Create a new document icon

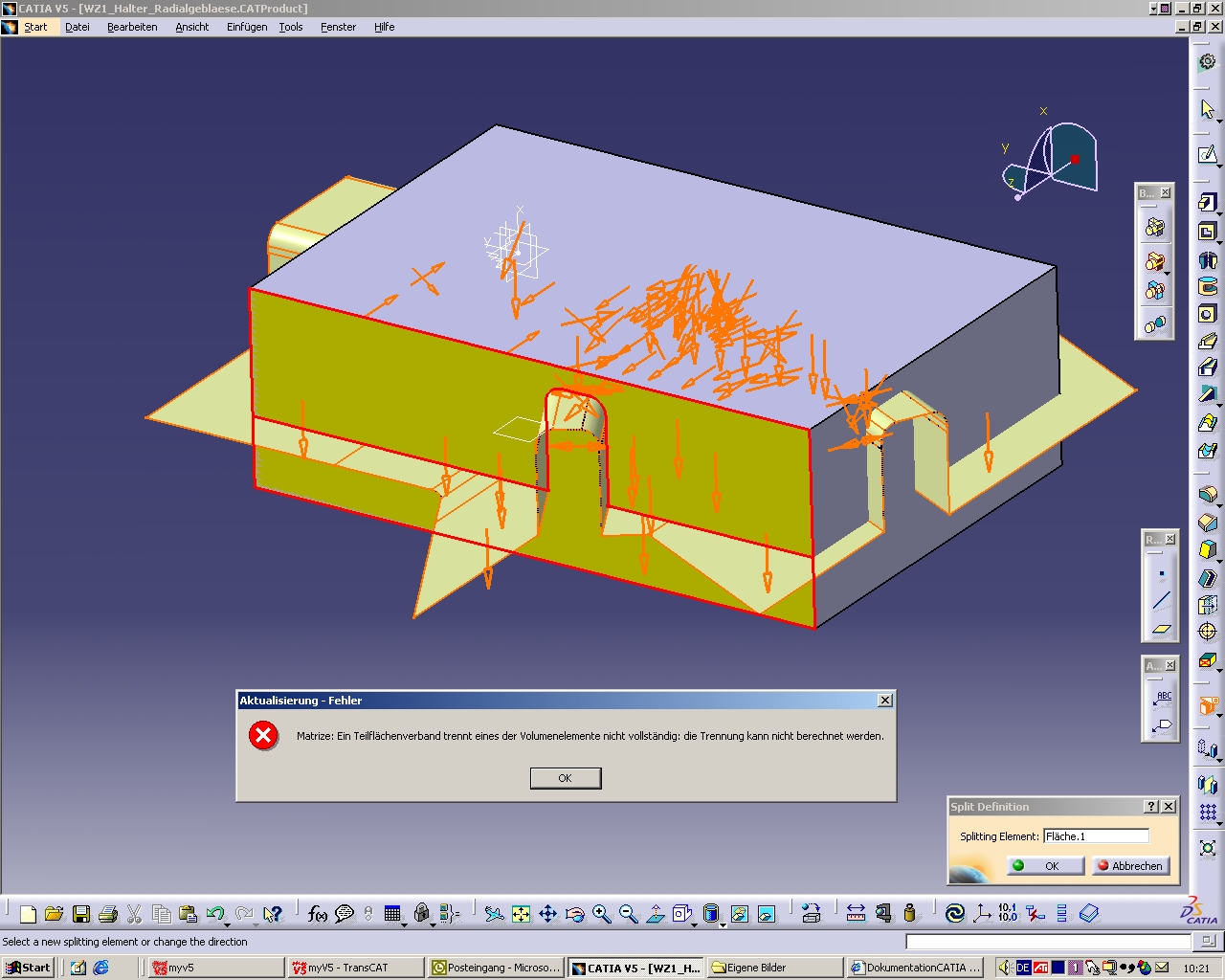click(x=28, y=914)
